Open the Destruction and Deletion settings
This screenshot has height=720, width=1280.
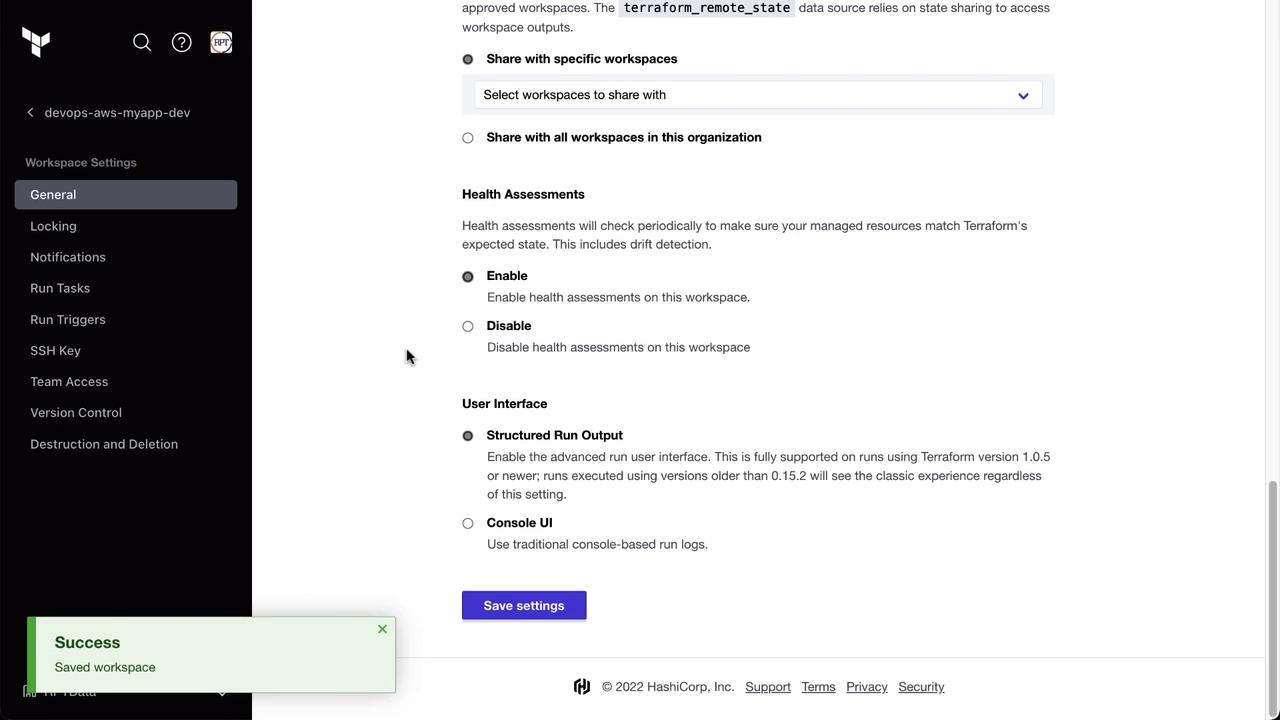[x=104, y=444]
